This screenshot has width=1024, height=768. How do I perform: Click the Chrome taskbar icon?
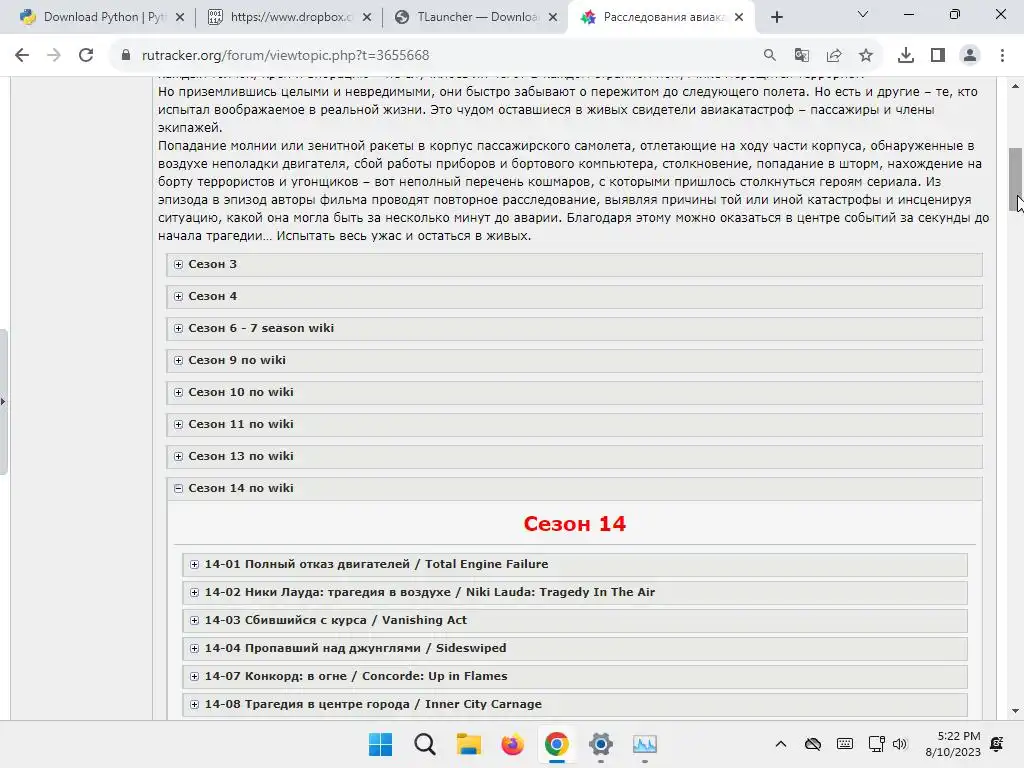(x=556, y=744)
